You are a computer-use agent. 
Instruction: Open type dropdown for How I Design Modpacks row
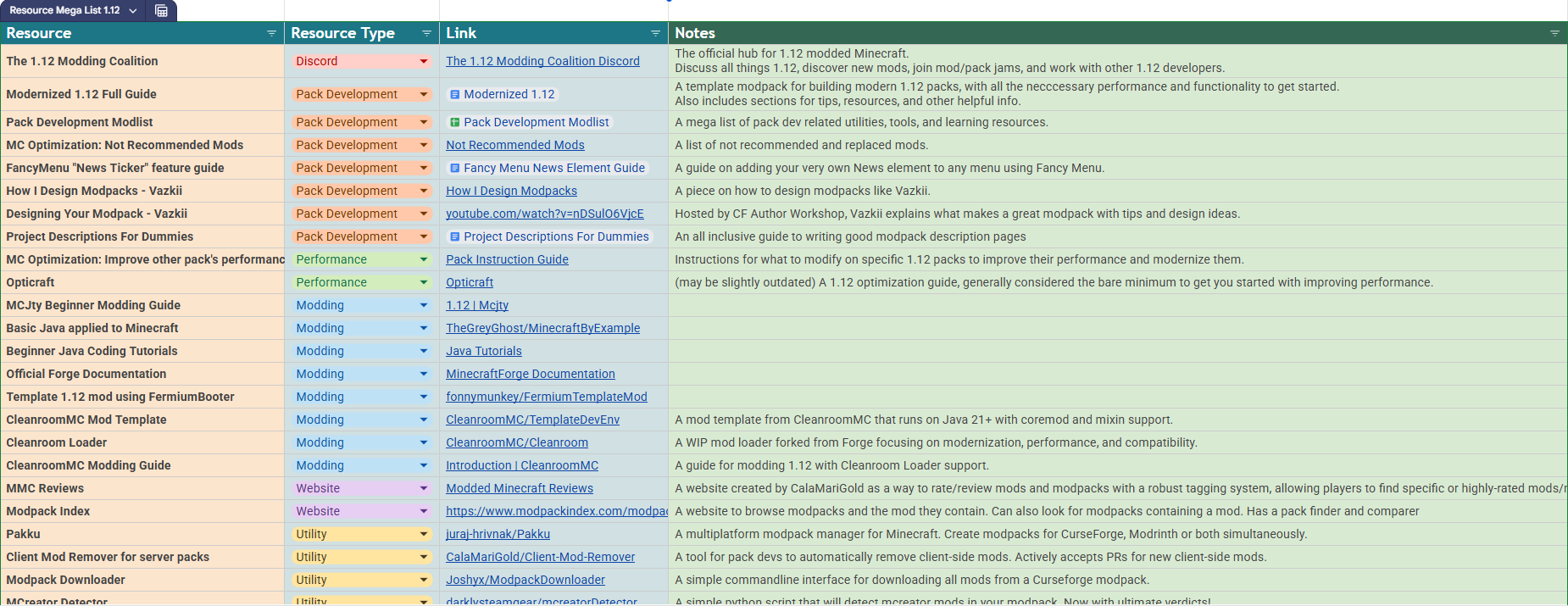(x=424, y=191)
